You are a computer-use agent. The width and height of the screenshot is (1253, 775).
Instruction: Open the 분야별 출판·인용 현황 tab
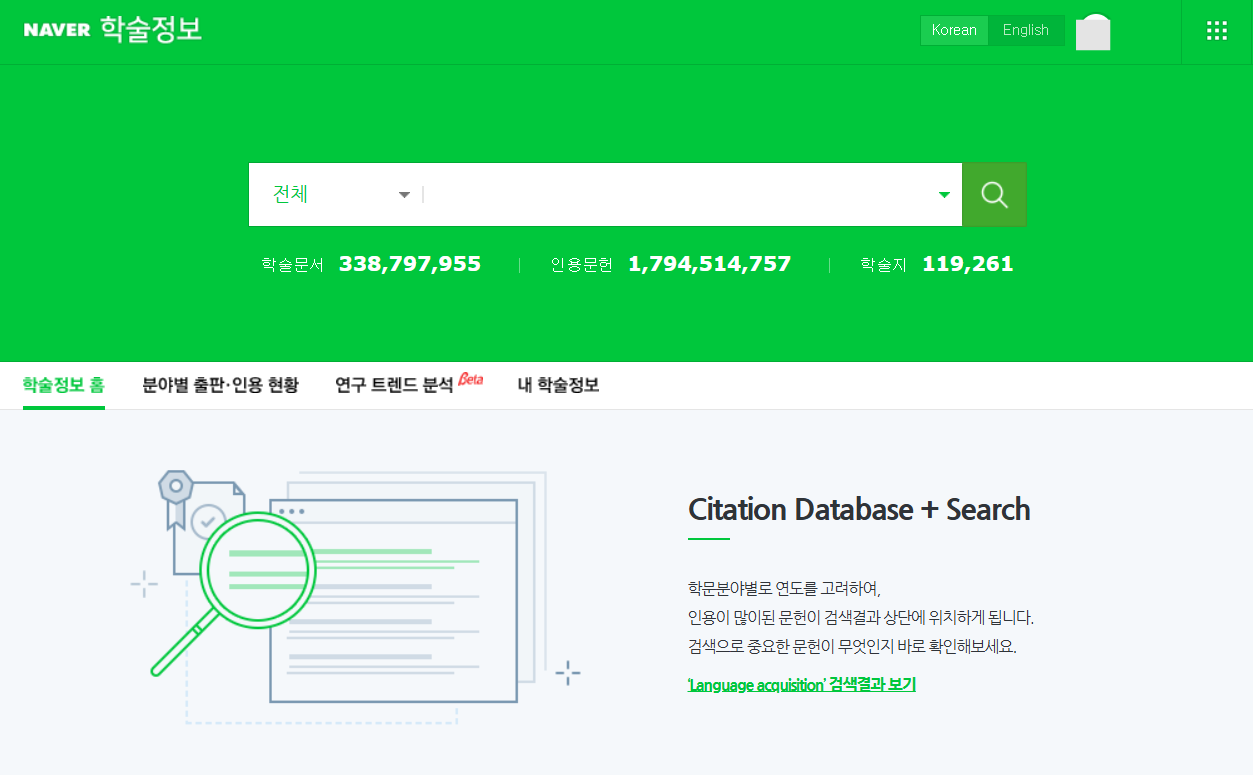[220, 385]
